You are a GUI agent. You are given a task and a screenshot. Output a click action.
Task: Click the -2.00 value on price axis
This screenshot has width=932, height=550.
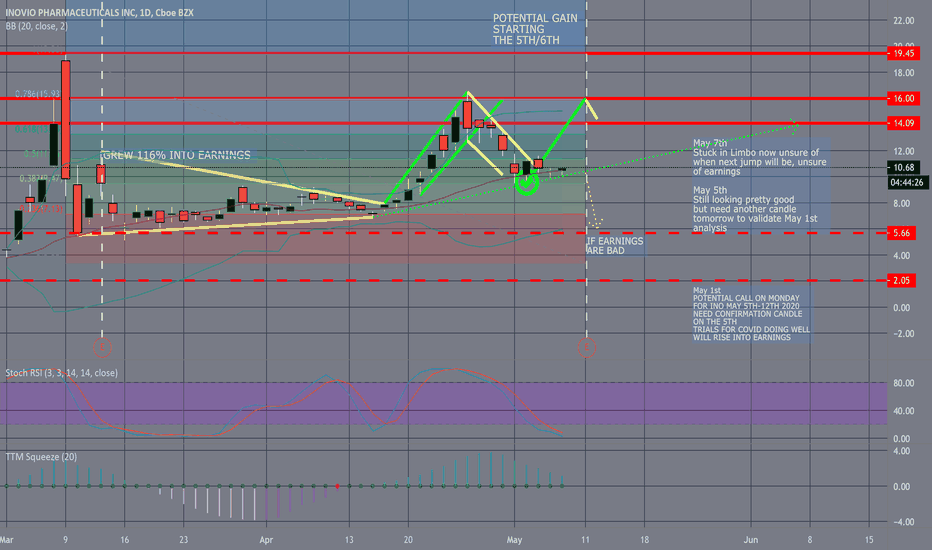tap(903, 334)
